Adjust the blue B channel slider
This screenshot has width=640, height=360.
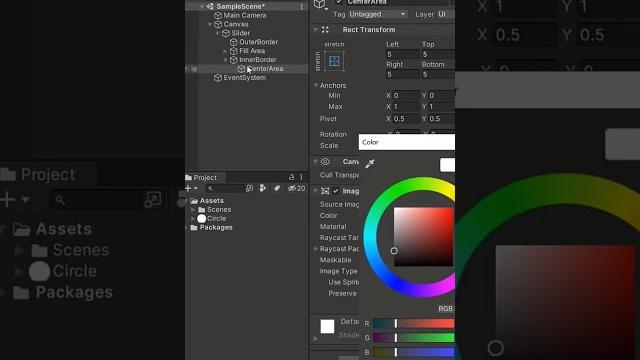pyautogui.click(x=413, y=352)
